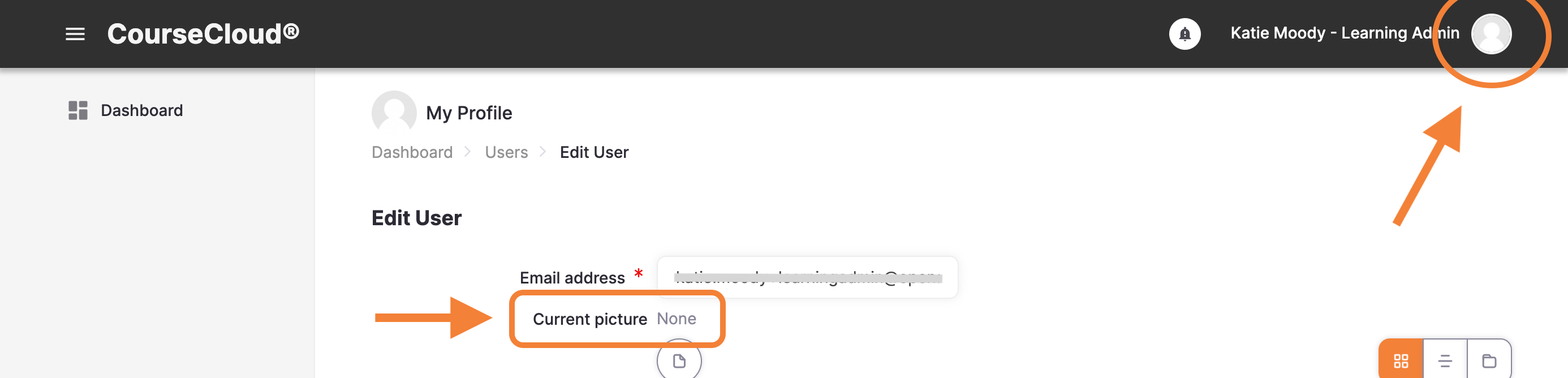
Task: Click the My Profile avatar picture
Action: (x=394, y=111)
